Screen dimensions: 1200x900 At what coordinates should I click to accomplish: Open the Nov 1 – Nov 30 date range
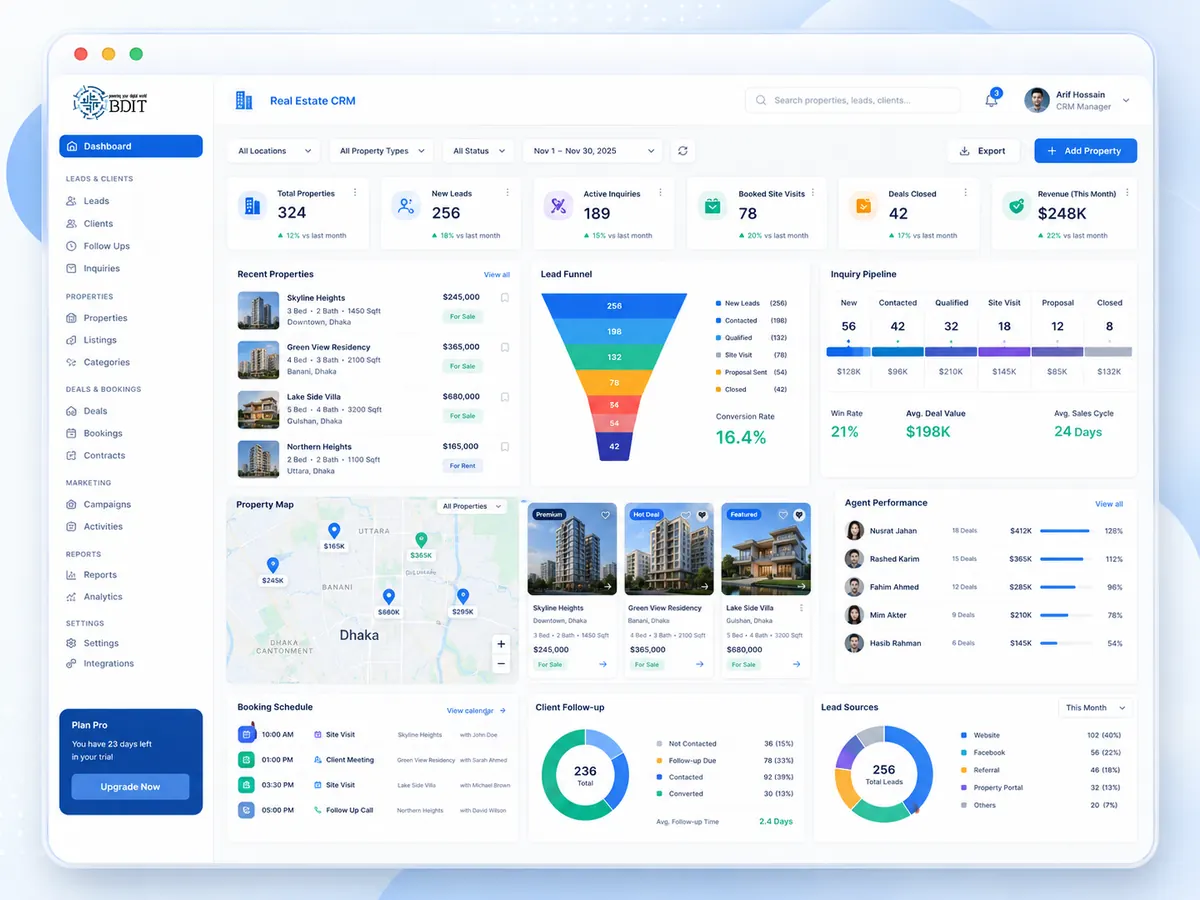[593, 151]
